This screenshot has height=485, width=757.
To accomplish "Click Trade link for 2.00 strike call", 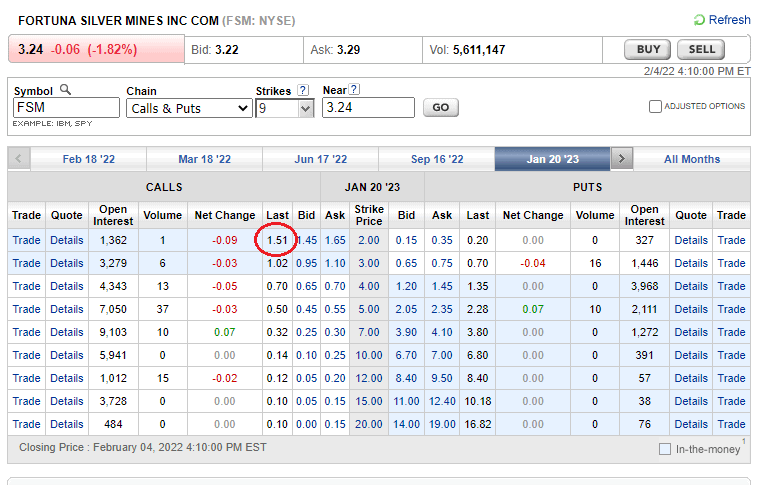I will coord(26,240).
